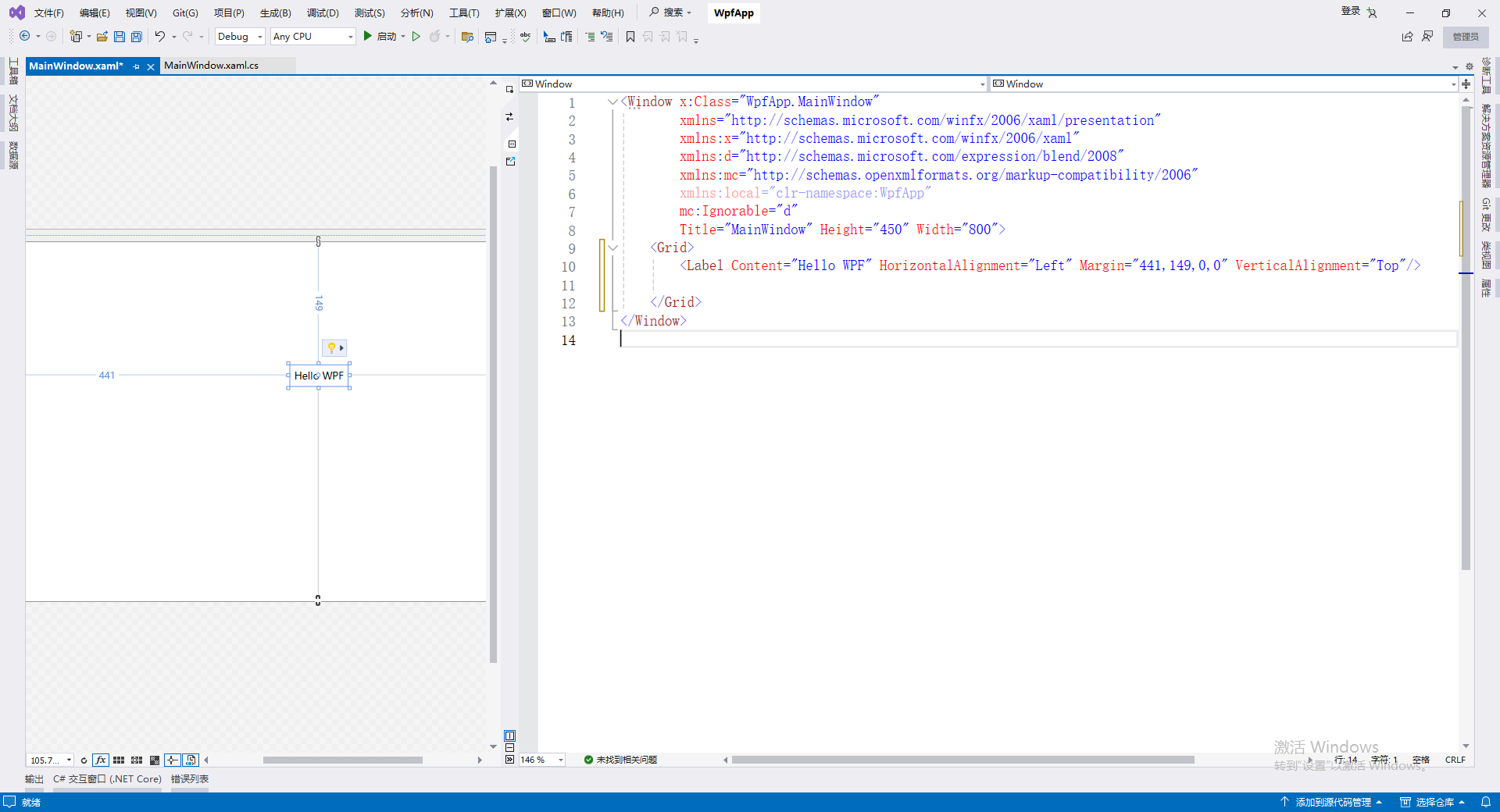Click the bookmark icon in toolbar
The height and width of the screenshot is (812, 1500).
[630, 37]
